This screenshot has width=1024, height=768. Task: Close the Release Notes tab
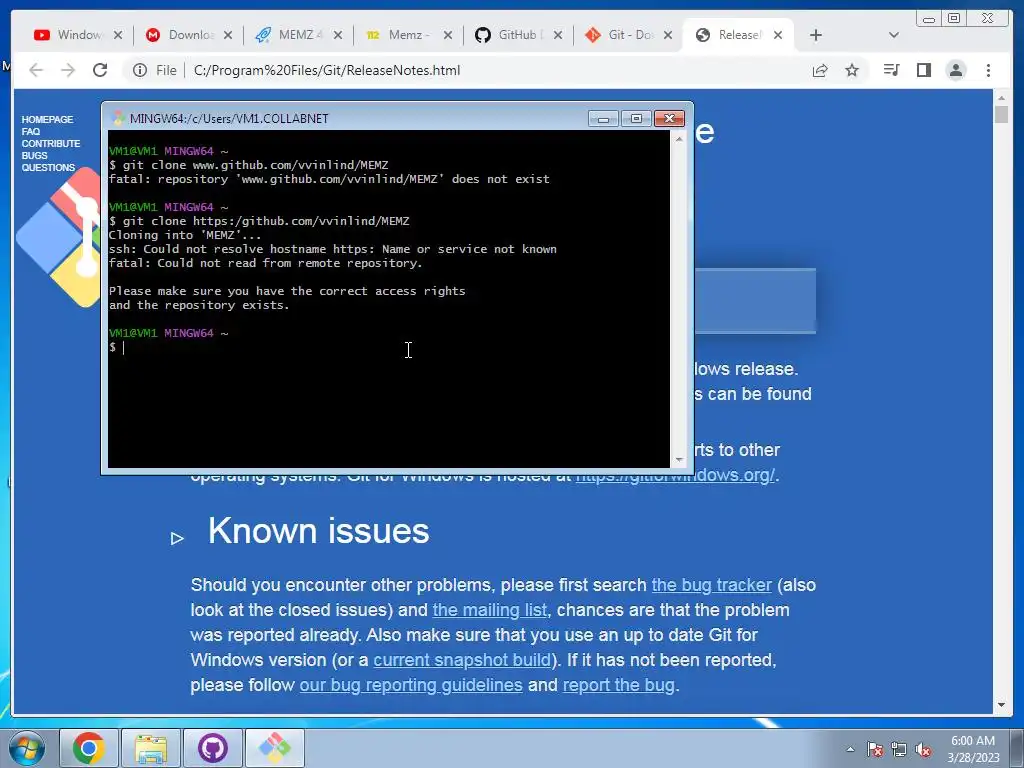(778, 35)
